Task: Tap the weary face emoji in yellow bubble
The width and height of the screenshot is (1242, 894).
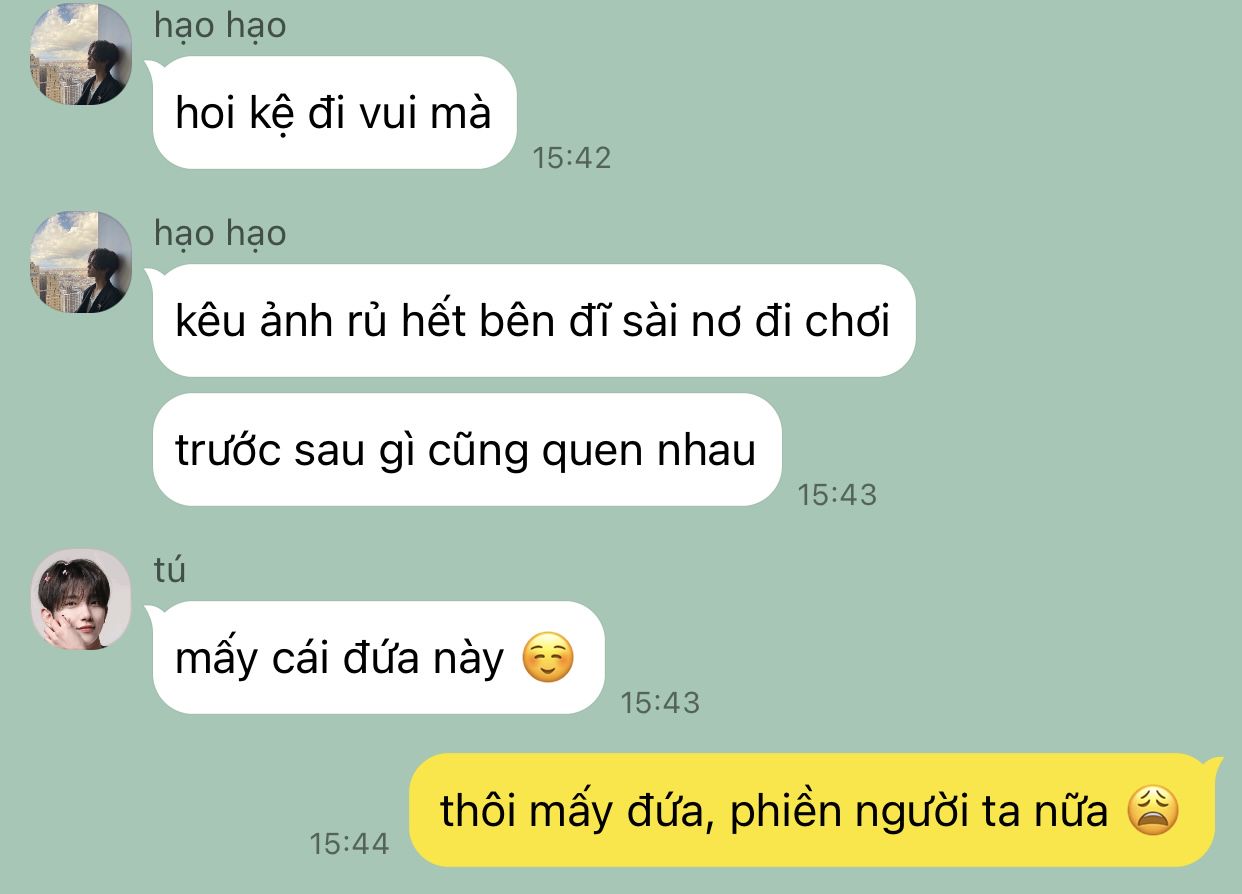Action: (1153, 811)
